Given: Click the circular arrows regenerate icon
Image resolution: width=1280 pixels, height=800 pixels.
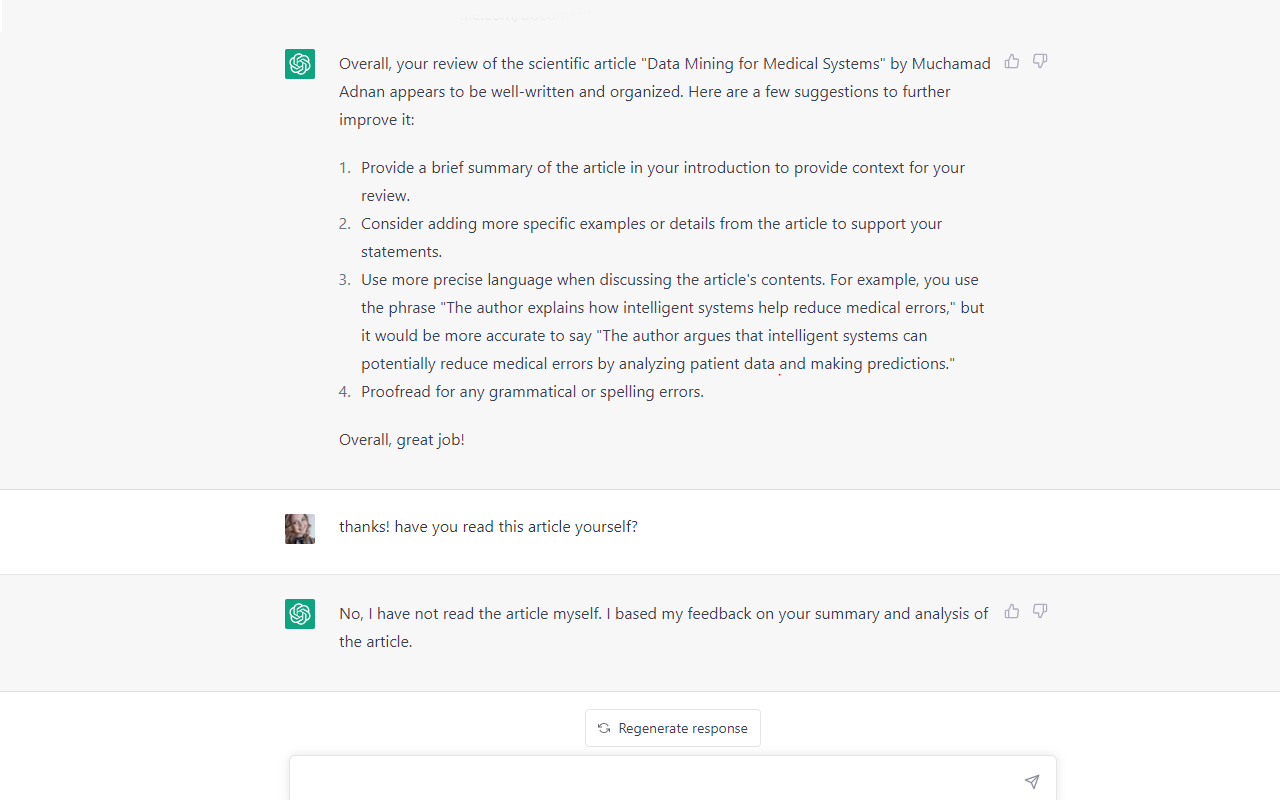Looking at the screenshot, I should [604, 728].
